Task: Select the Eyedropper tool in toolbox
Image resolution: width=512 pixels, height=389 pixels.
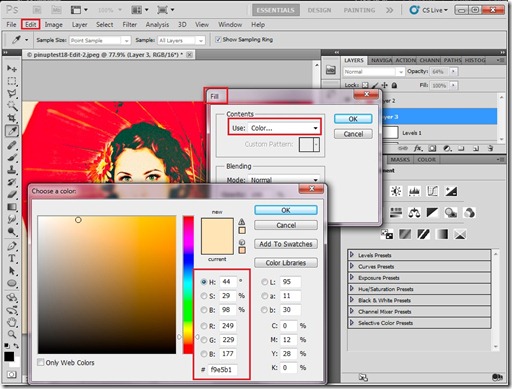Action: click(x=12, y=131)
